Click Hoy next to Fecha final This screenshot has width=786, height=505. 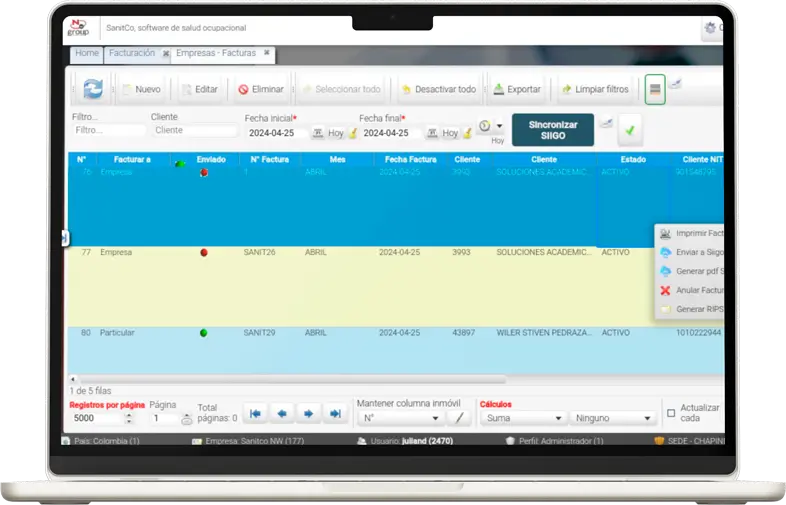tap(450, 133)
